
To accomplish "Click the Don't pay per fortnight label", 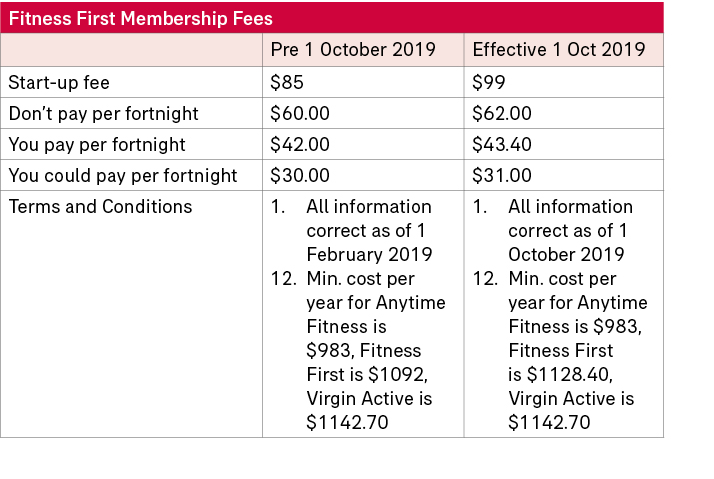I will (x=103, y=113).
